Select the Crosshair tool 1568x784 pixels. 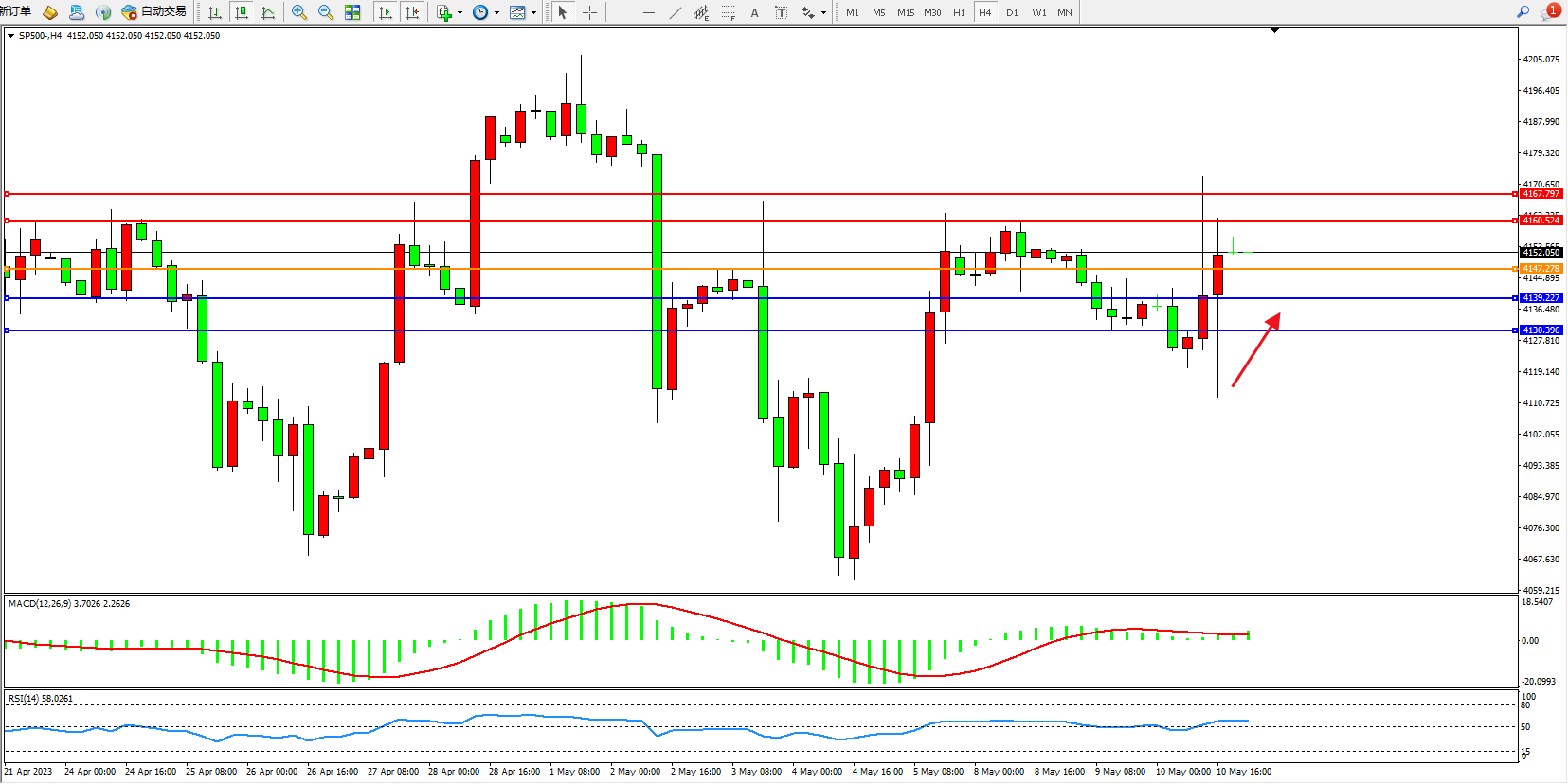[x=589, y=12]
